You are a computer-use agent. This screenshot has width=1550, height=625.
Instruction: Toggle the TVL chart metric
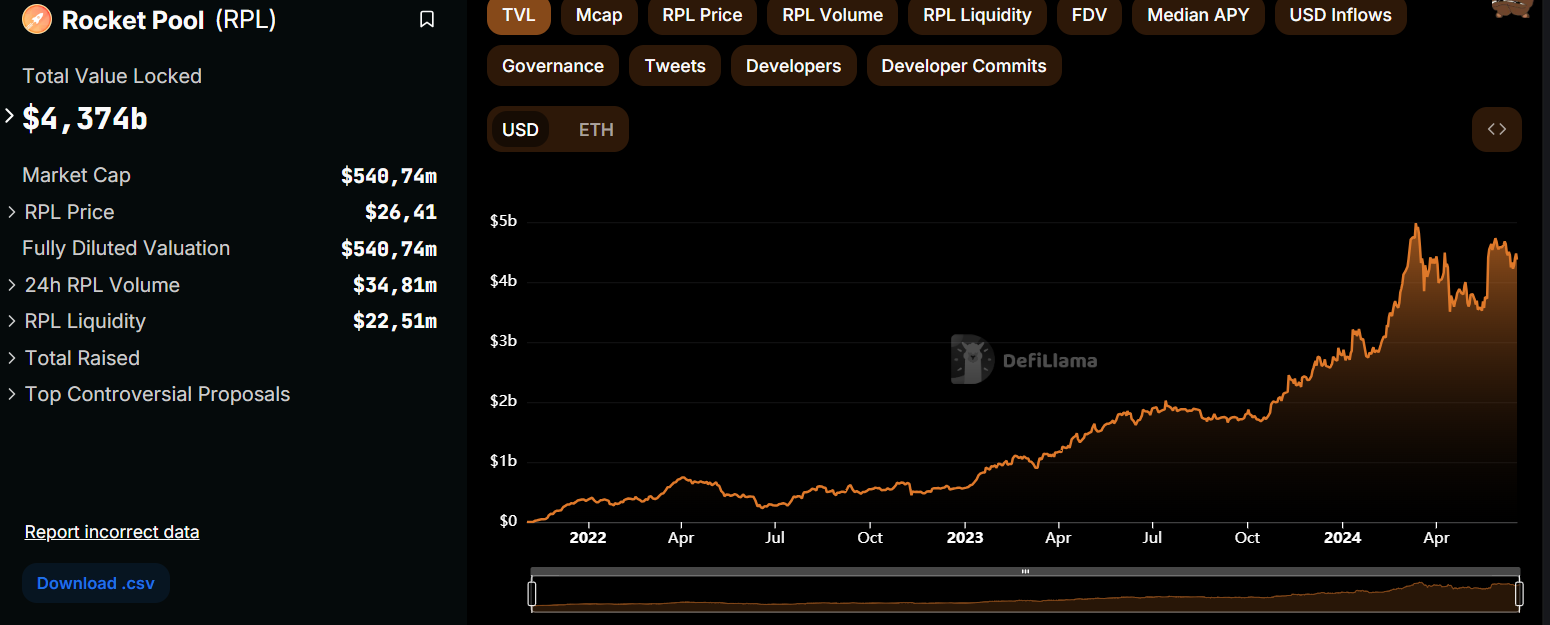point(519,15)
